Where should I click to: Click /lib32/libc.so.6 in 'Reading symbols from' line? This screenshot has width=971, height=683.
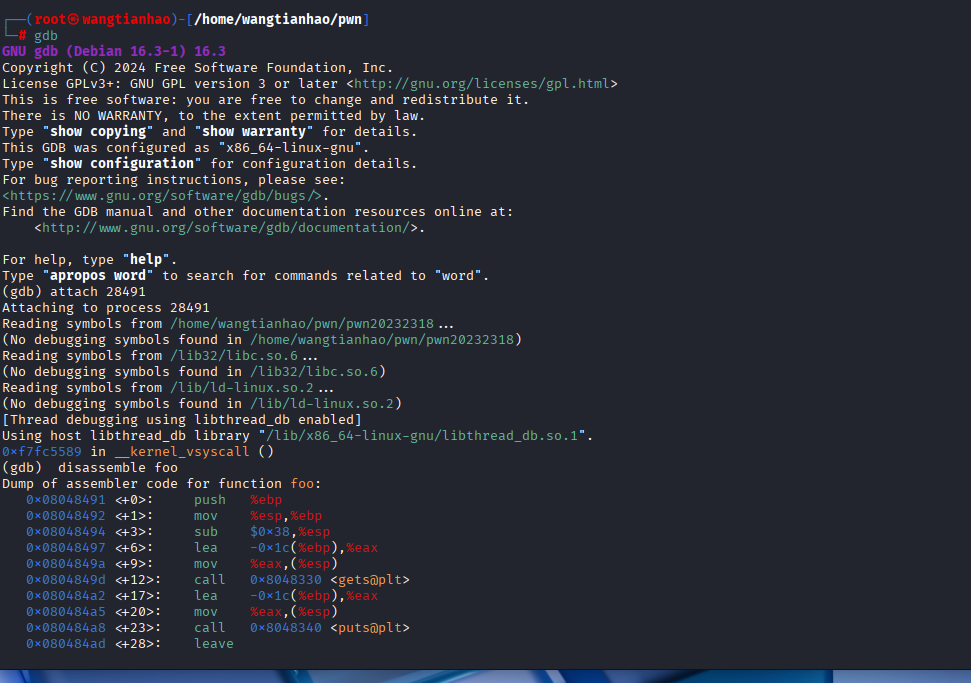[234, 356]
